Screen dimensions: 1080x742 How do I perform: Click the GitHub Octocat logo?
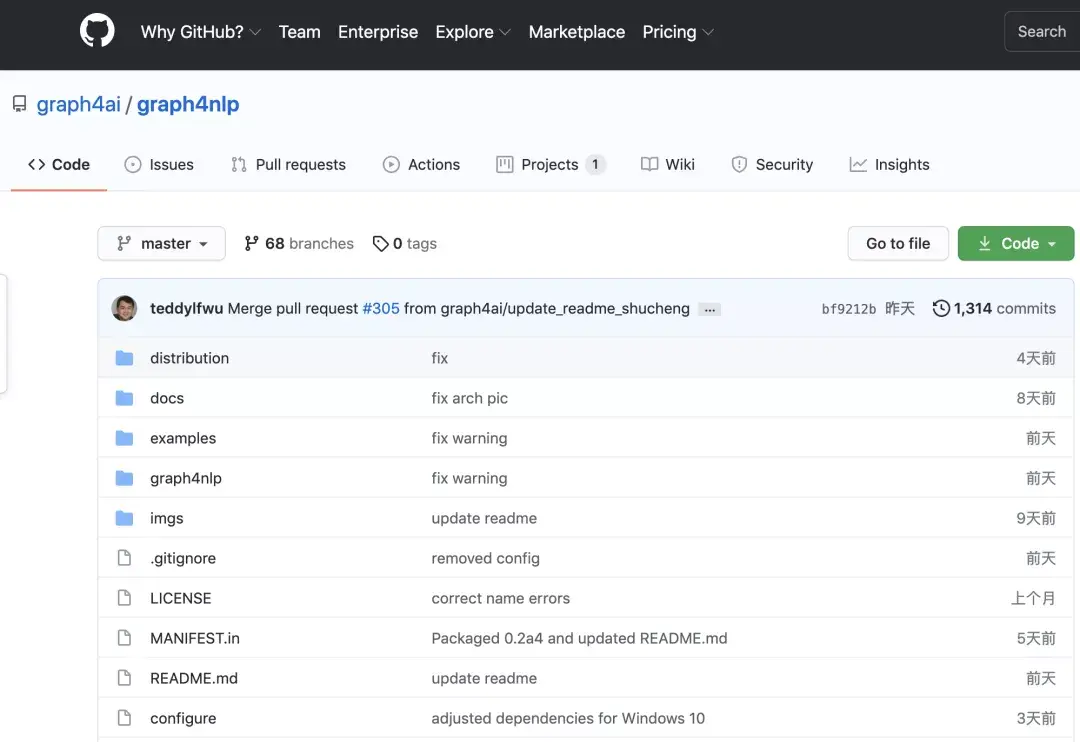tap(97, 31)
